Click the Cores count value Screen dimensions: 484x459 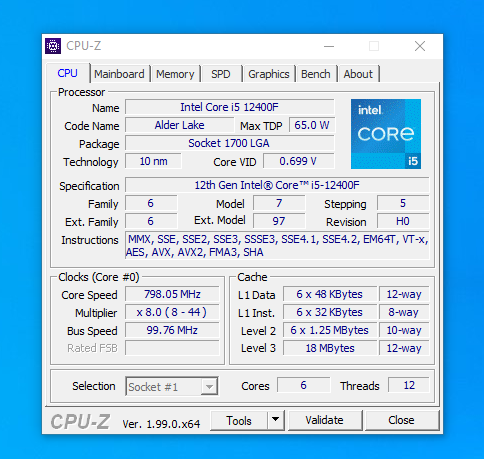click(x=303, y=385)
